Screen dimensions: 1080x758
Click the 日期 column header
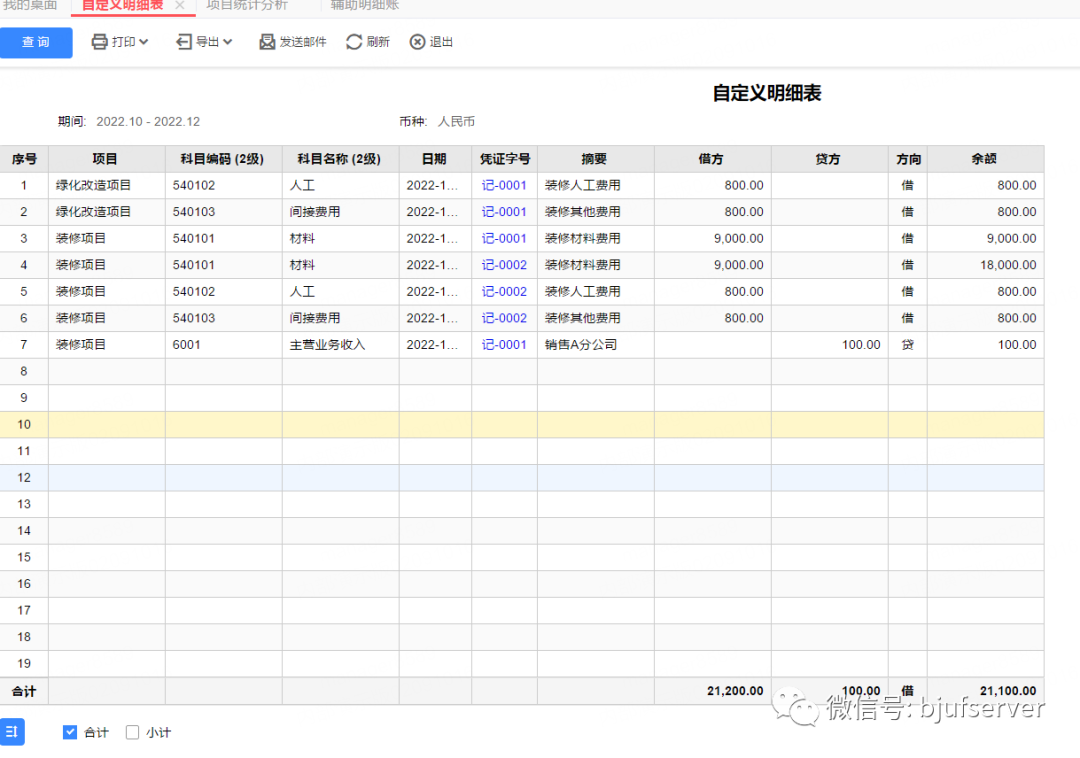435,159
